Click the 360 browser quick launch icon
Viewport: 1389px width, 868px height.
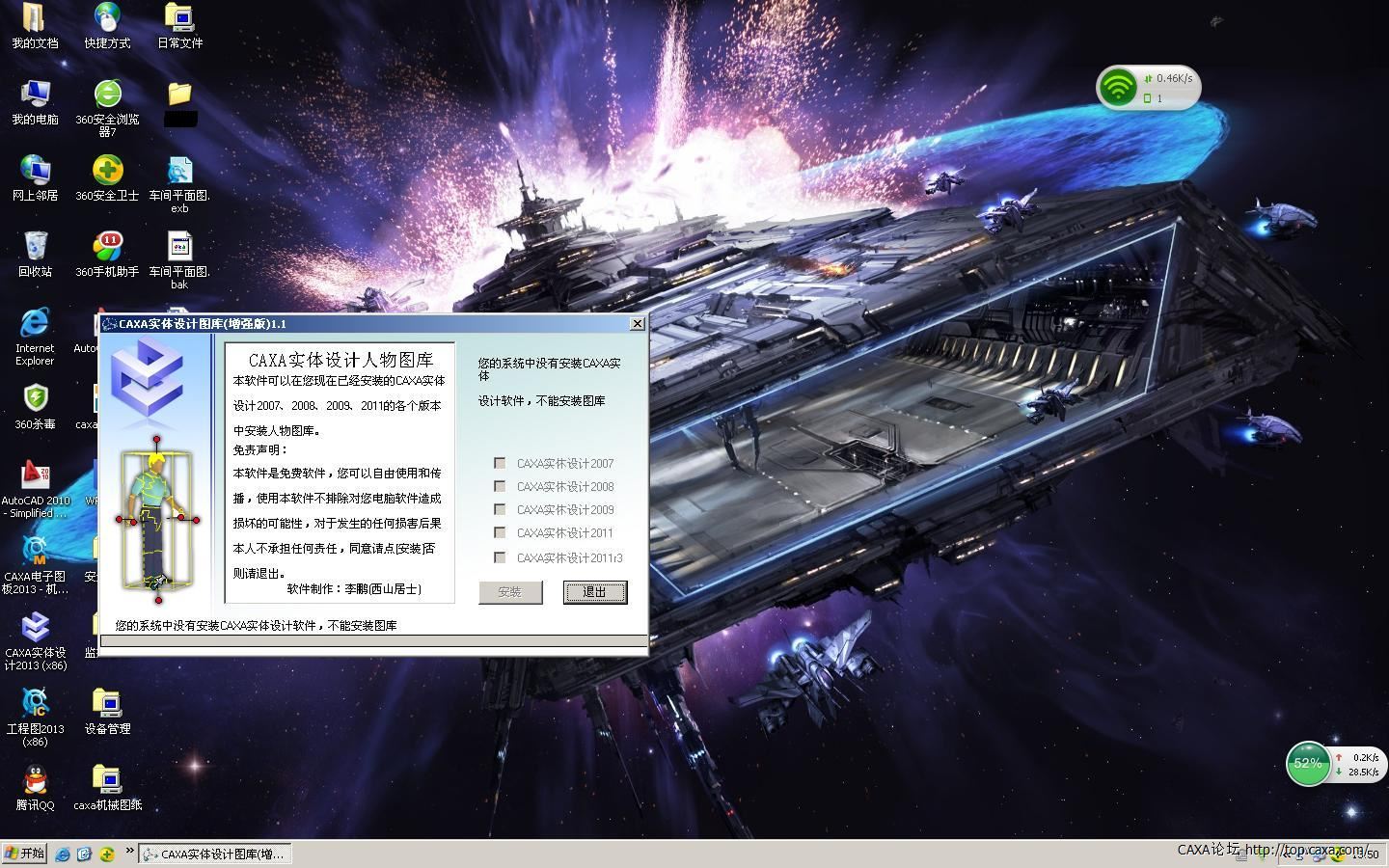point(84,854)
